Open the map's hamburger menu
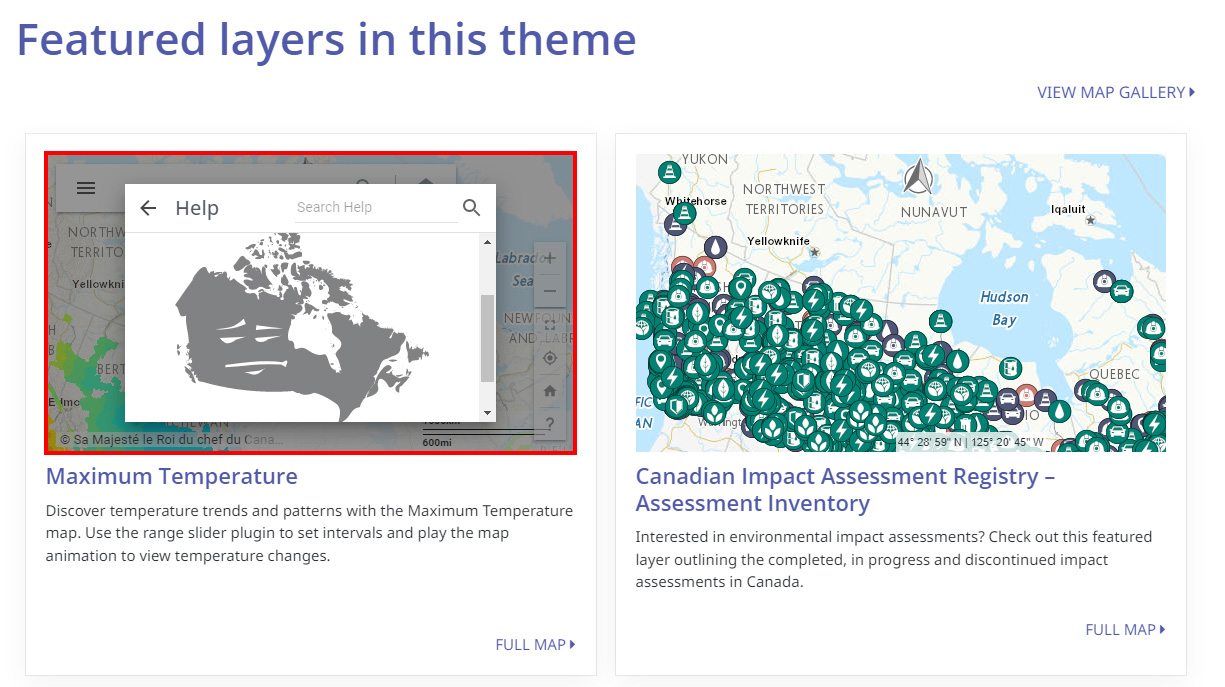Image resolution: width=1225 pixels, height=687 pixels. pyautogui.click(x=86, y=187)
